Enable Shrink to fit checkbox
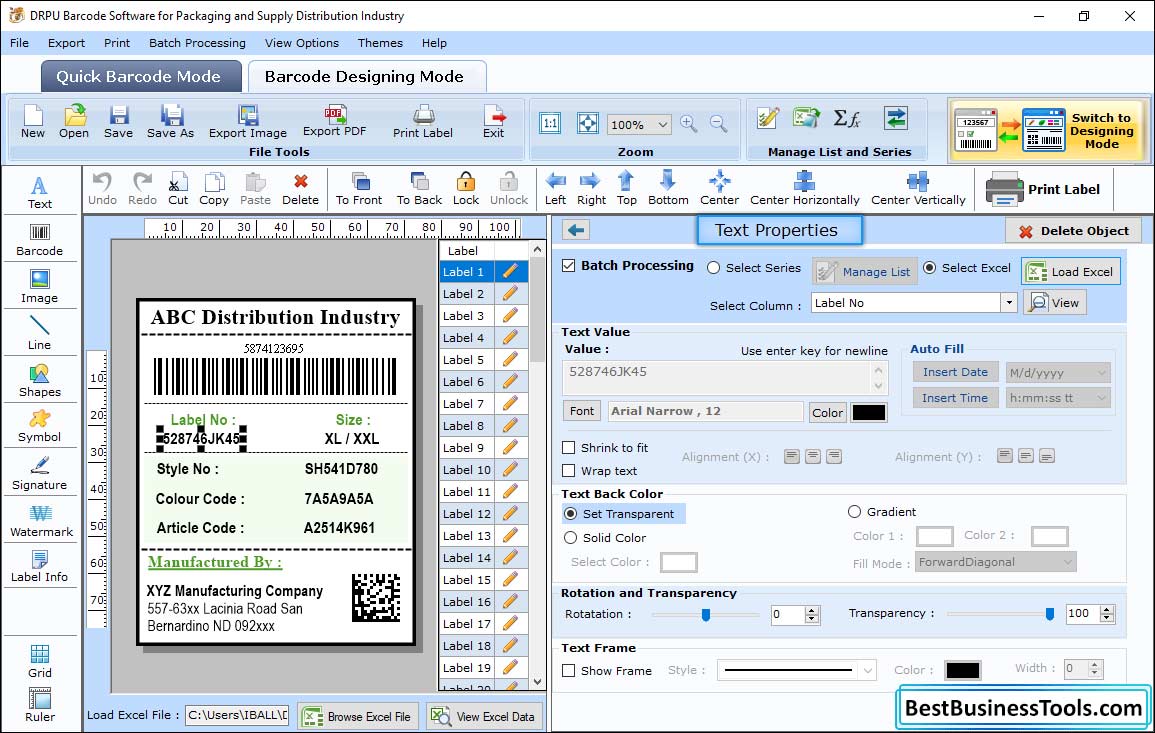The image size is (1155, 733). tap(569, 447)
